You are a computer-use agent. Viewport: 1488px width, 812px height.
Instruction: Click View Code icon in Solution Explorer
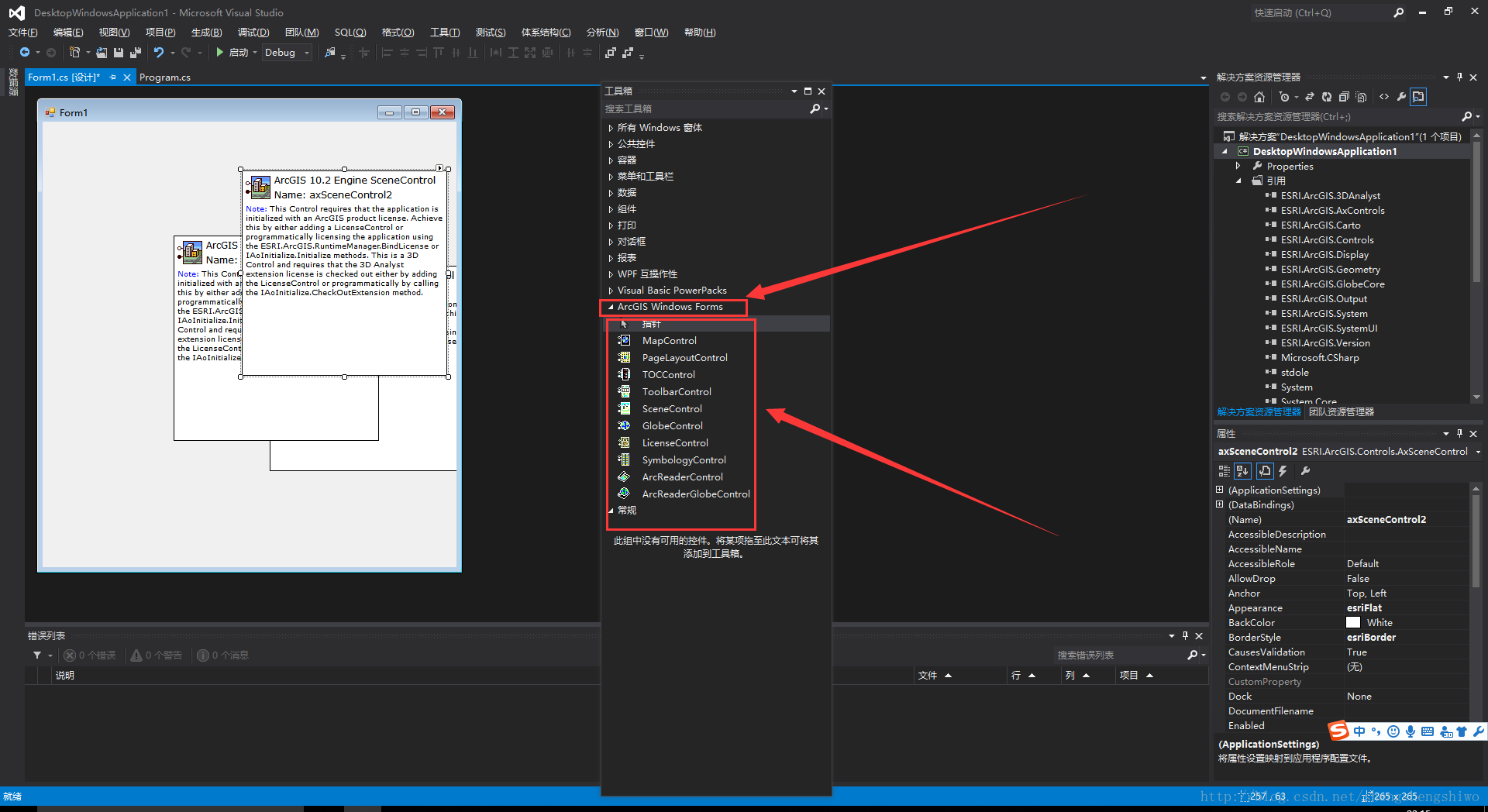pos(1384,97)
